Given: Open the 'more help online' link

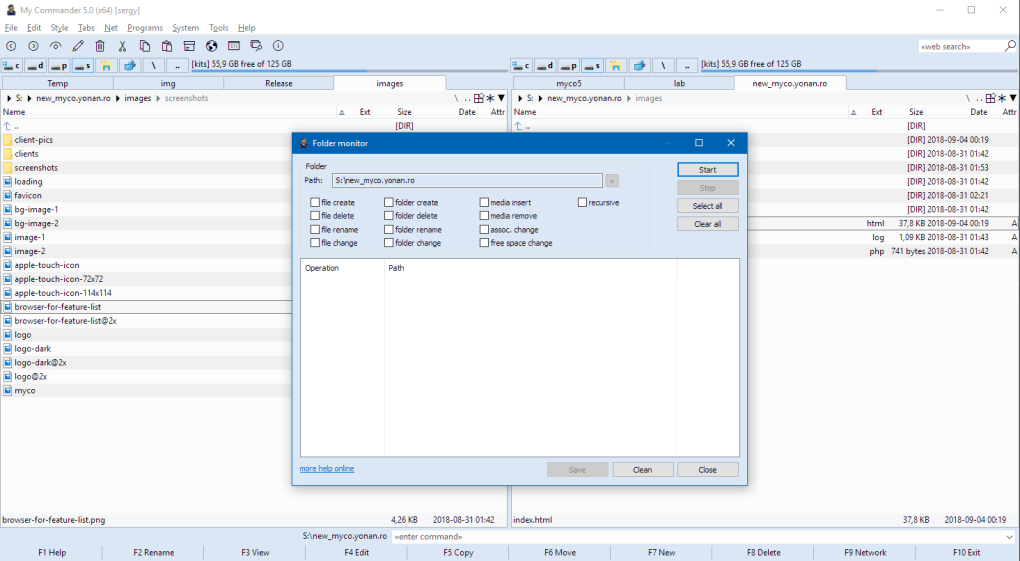Looking at the screenshot, I should 327,469.
